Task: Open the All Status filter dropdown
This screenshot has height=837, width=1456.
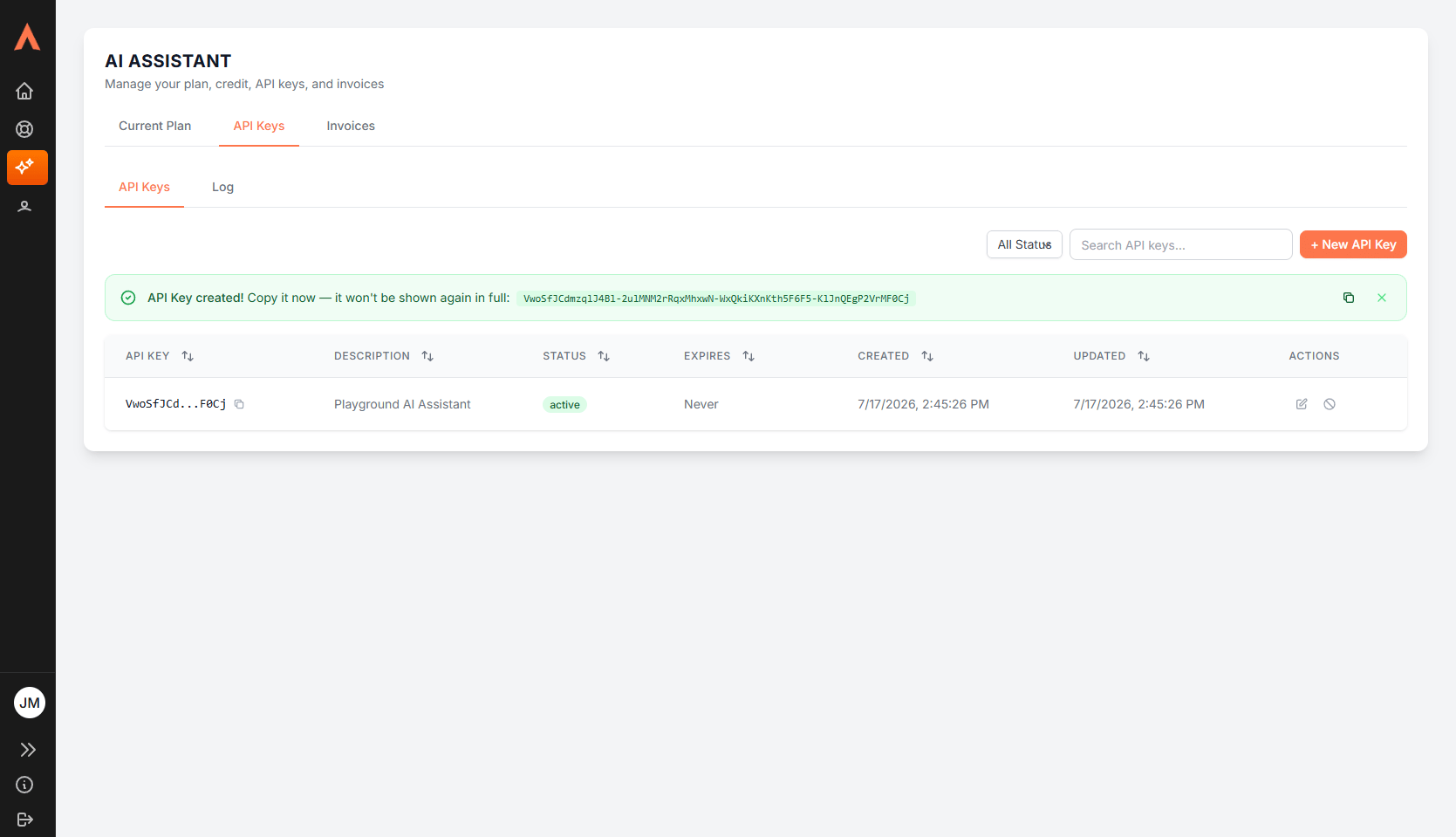Action: pos(1024,244)
